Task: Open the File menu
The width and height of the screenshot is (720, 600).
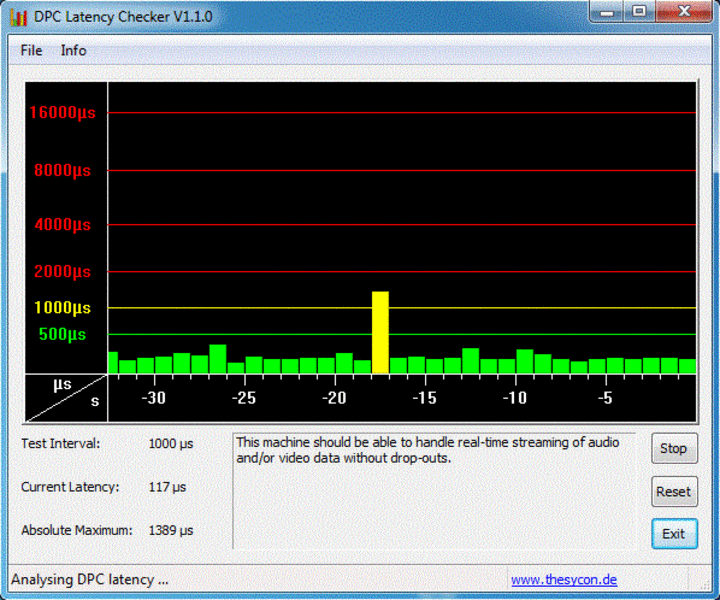Action: [x=31, y=50]
